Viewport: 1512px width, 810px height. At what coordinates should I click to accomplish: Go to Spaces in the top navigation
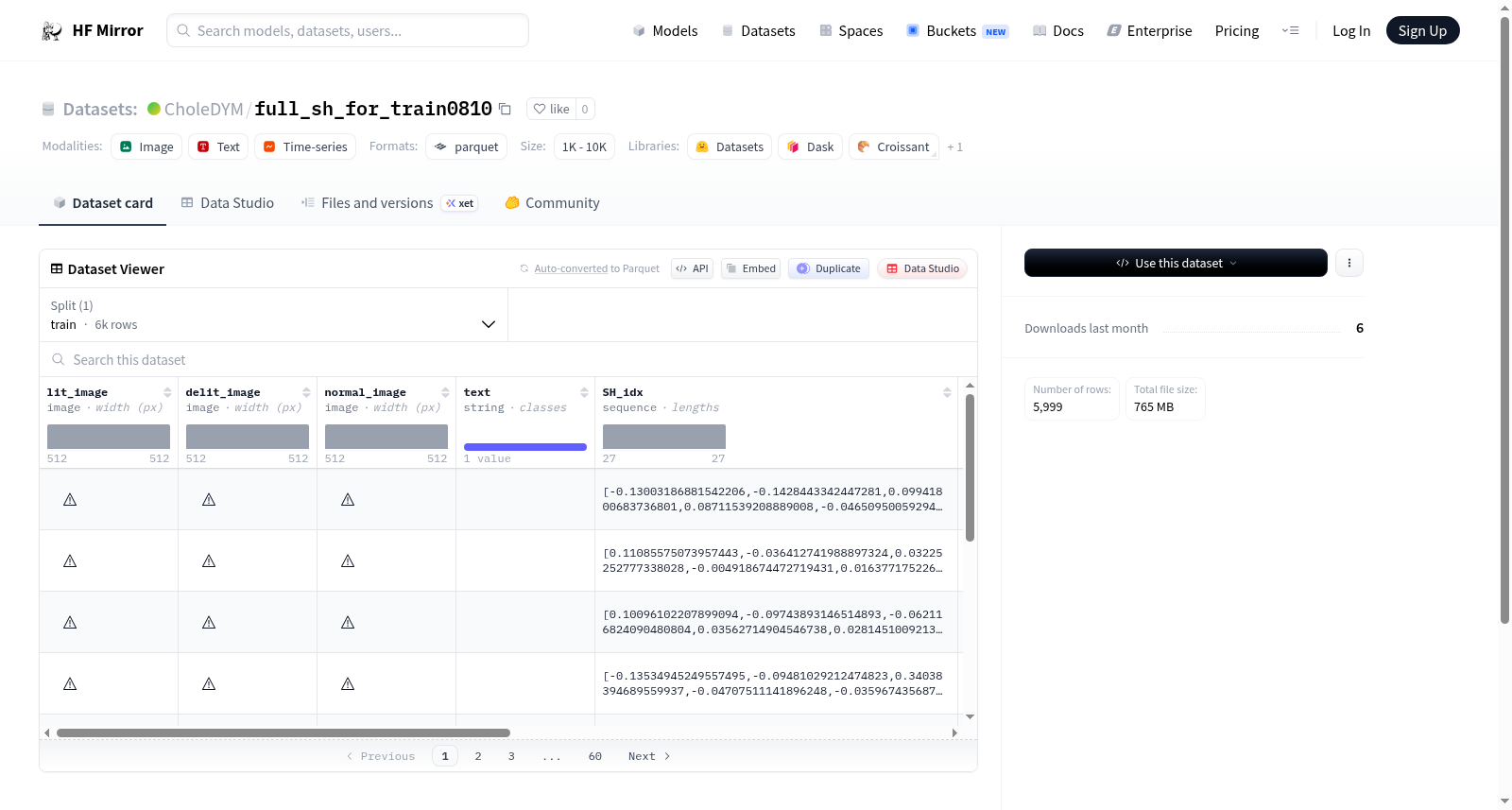[x=851, y=31]
